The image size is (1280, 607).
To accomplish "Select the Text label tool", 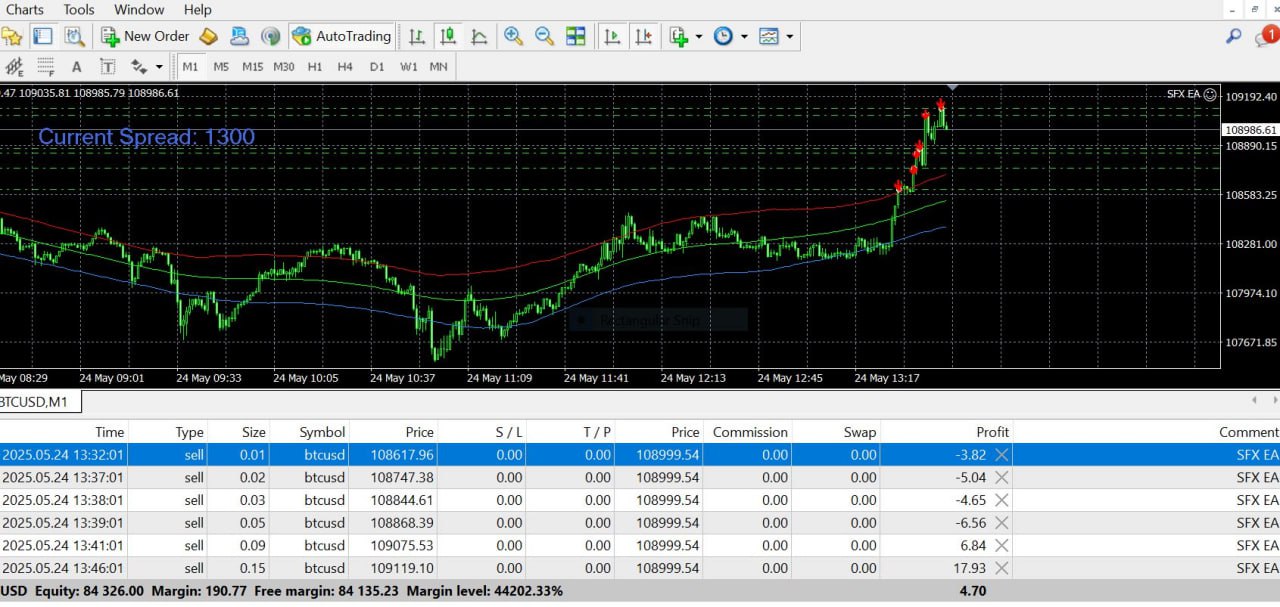I will (x=107, y=67).
